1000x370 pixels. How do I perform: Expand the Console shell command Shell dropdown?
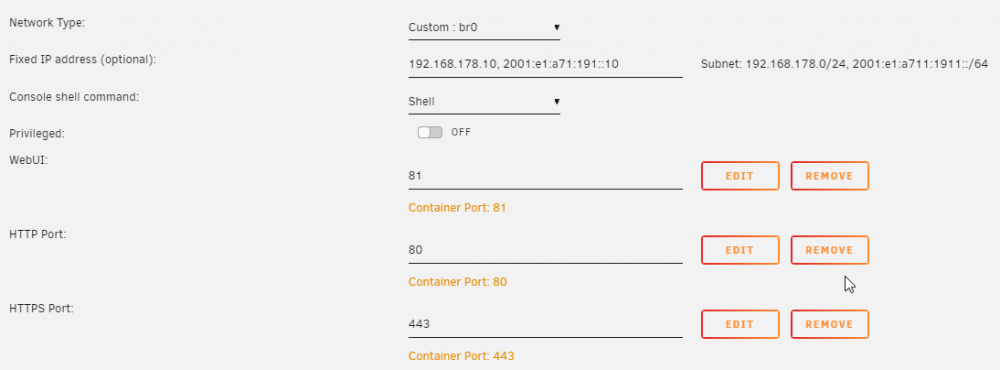pyautogui.click(x=484, y=101)
